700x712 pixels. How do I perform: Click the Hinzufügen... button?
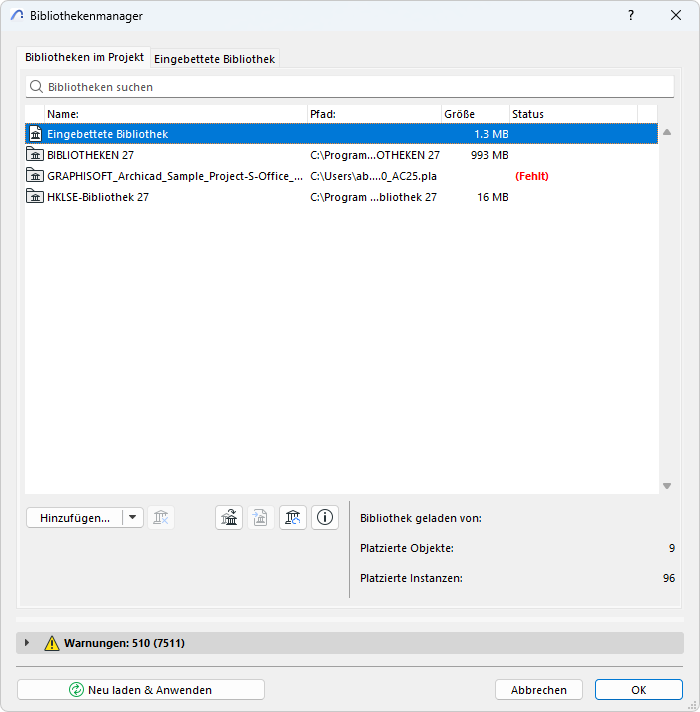(x=75, y=518)
